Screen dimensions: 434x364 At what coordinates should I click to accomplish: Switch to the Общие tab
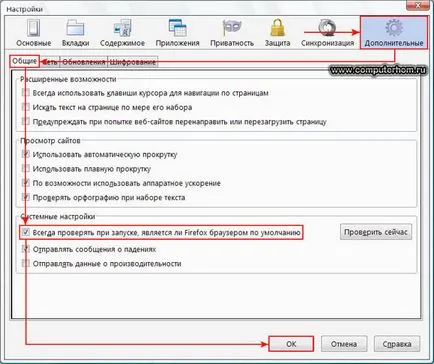tap(24, 61)
